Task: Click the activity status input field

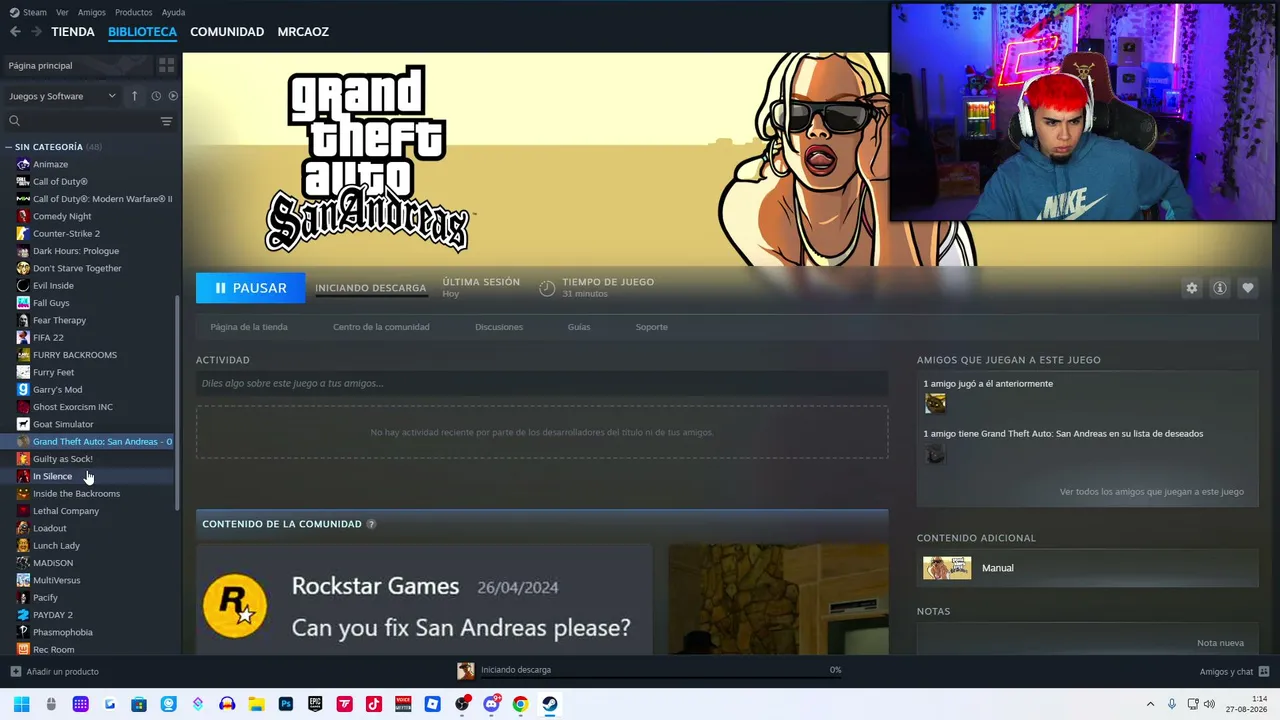Action: click(542, 383)
